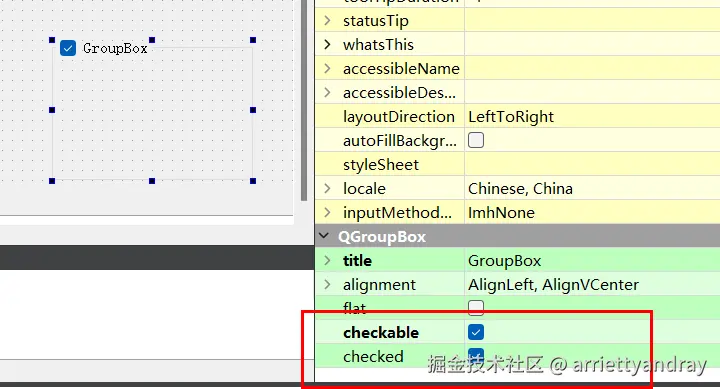
Task: Select the layoutDirection LeftToRight value
Action: pos(511,117)
